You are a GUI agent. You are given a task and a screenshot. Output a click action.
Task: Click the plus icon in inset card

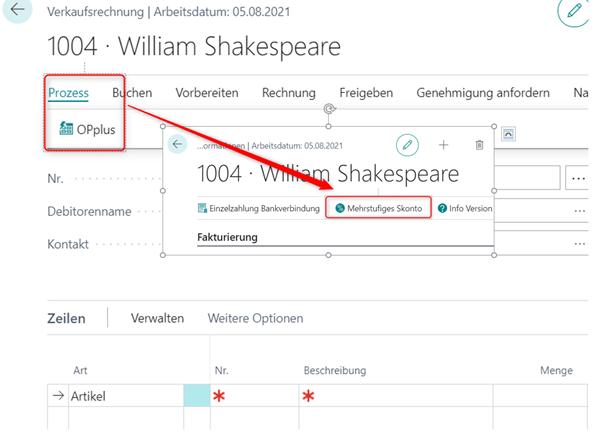tap(444, 145)
